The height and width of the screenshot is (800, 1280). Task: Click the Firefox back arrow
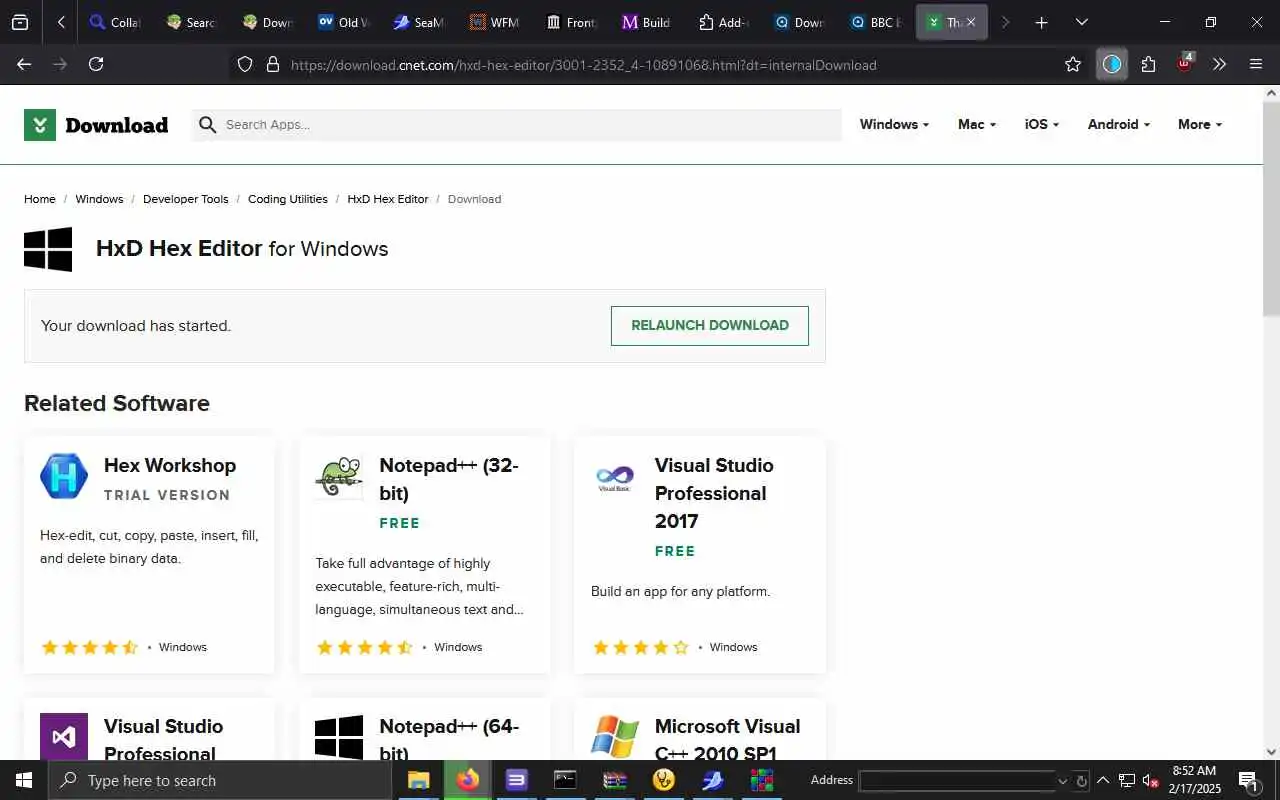24,64
